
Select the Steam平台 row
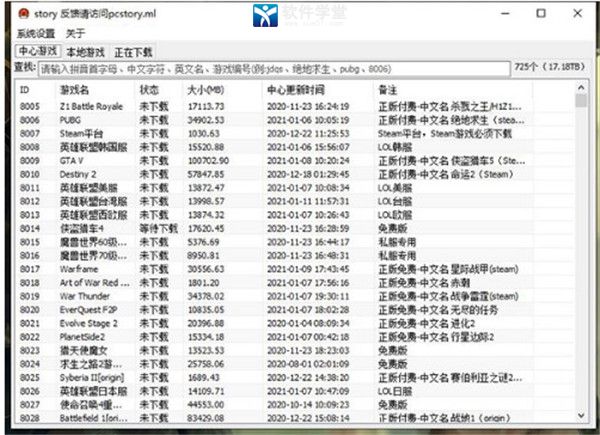coord(294,134)
